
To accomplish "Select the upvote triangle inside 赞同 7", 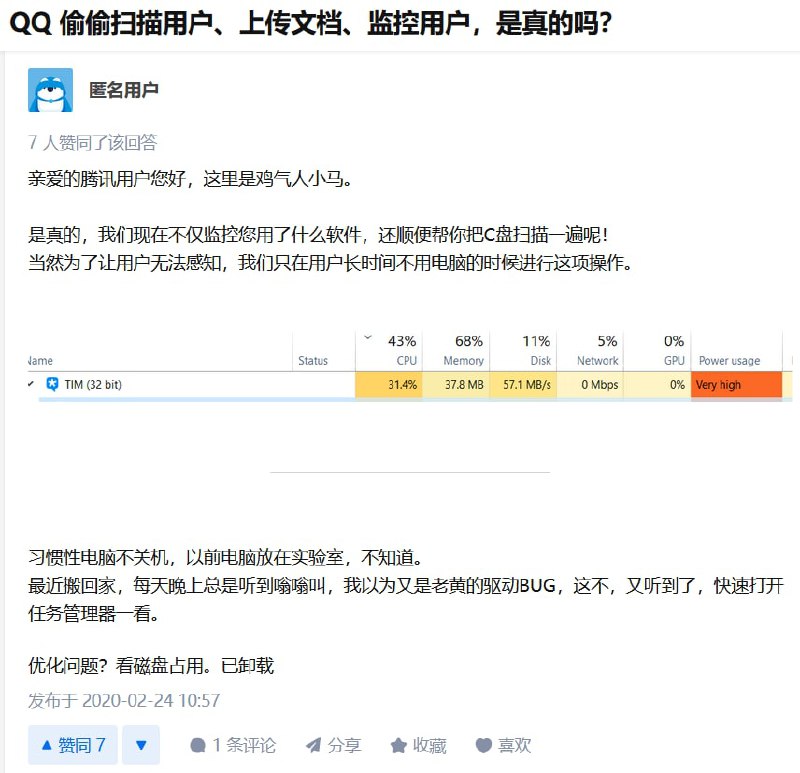I will click(48, 745).
